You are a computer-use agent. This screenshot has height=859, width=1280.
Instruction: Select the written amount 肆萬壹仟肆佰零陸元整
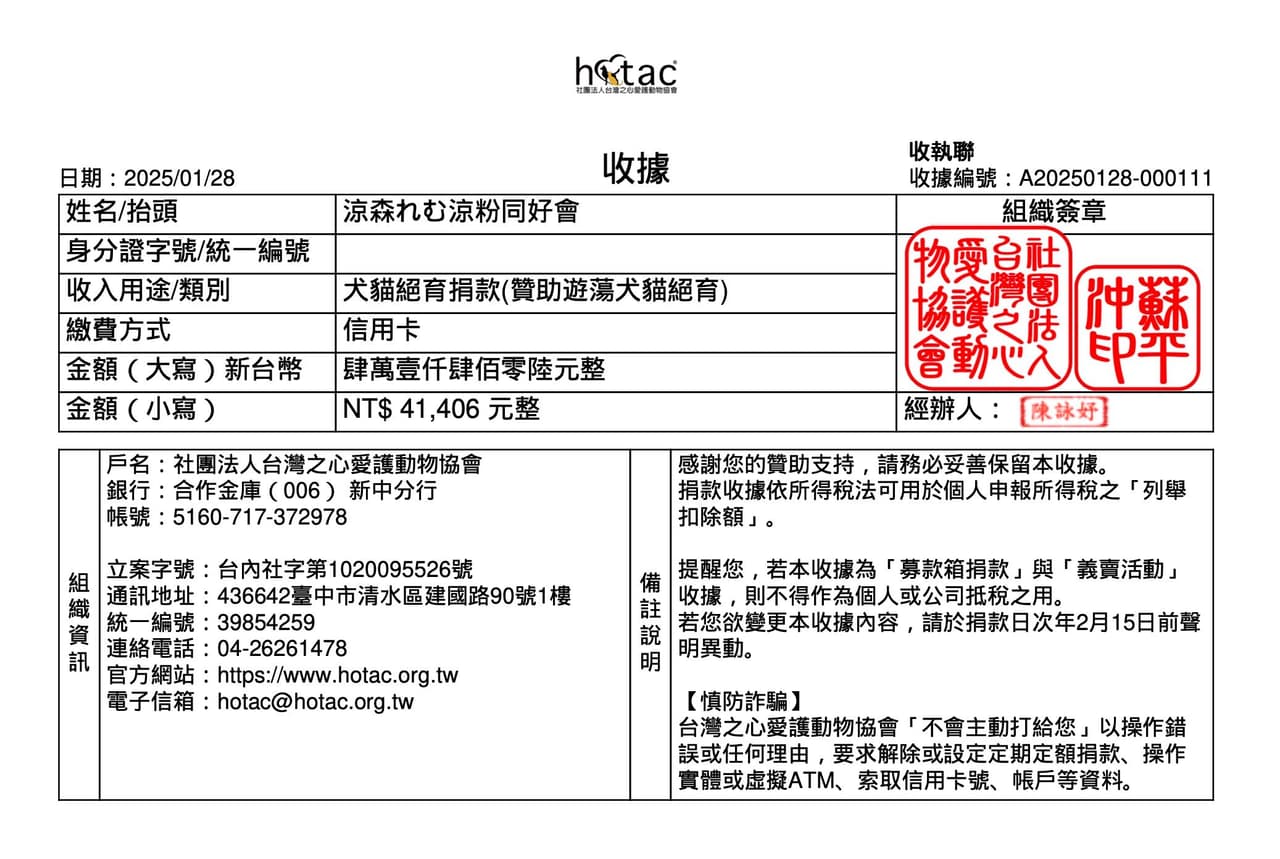click(474, 370)
